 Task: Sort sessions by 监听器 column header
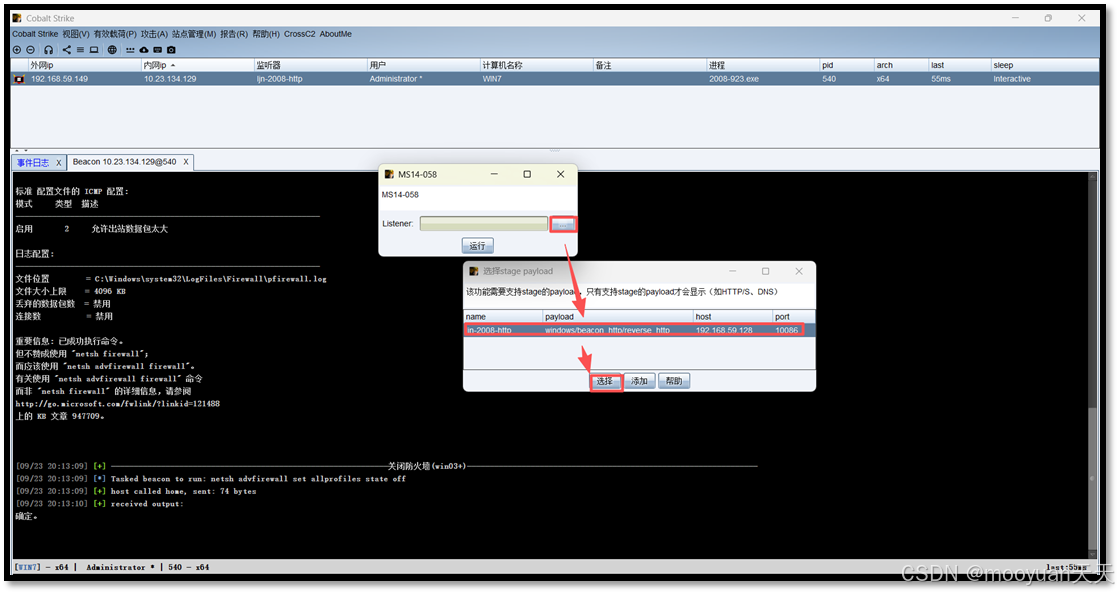310,65
